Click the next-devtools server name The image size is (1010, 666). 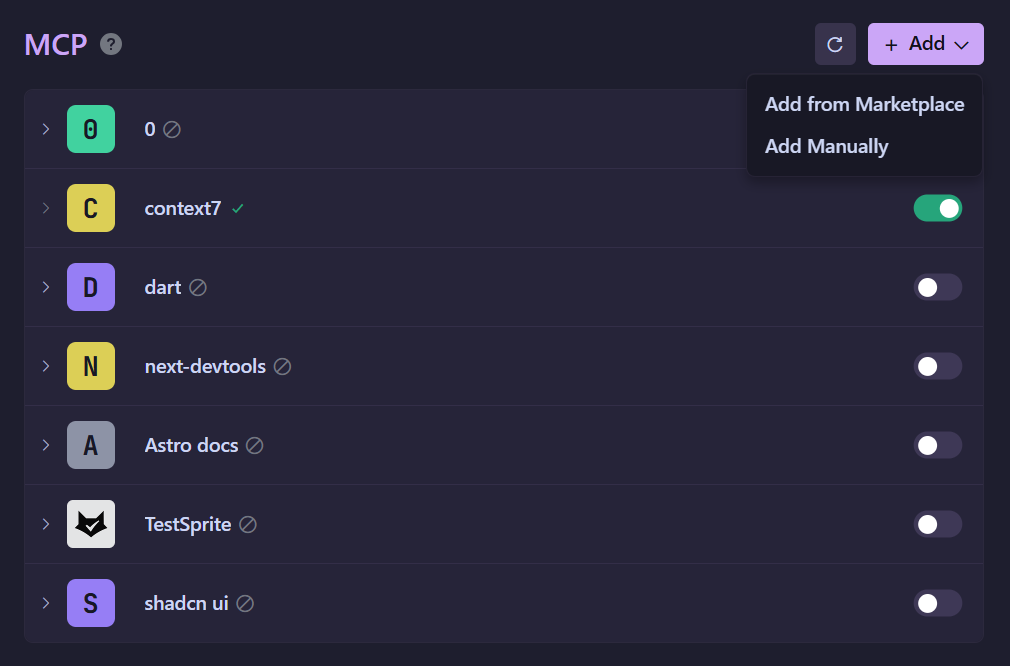205,366
